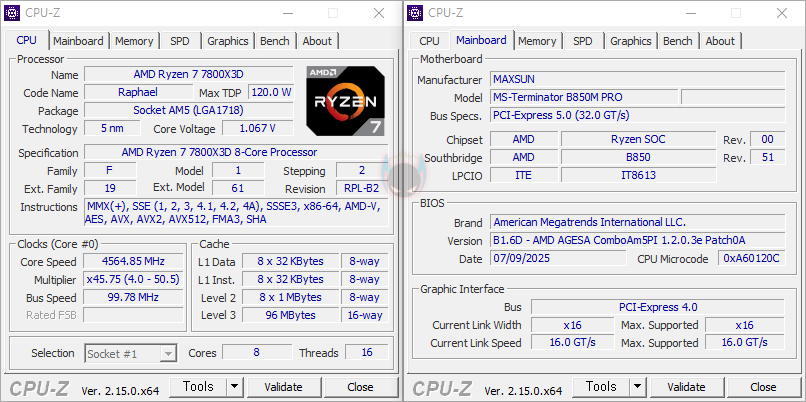
Task: Click the 4564.85 MHz core speed value
Action: point(133,261)
